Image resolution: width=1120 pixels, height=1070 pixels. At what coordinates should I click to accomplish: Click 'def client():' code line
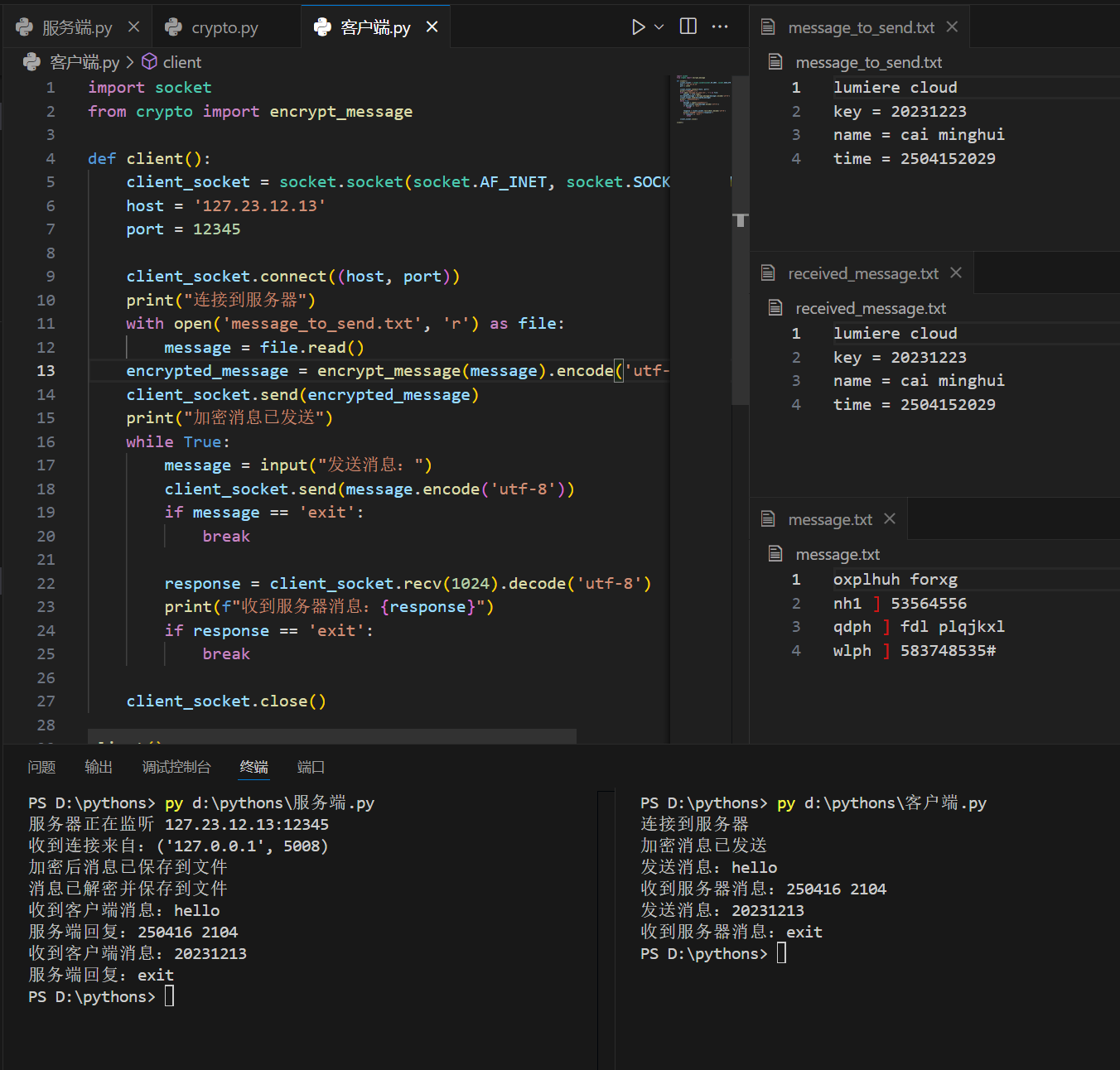[149, 158]
